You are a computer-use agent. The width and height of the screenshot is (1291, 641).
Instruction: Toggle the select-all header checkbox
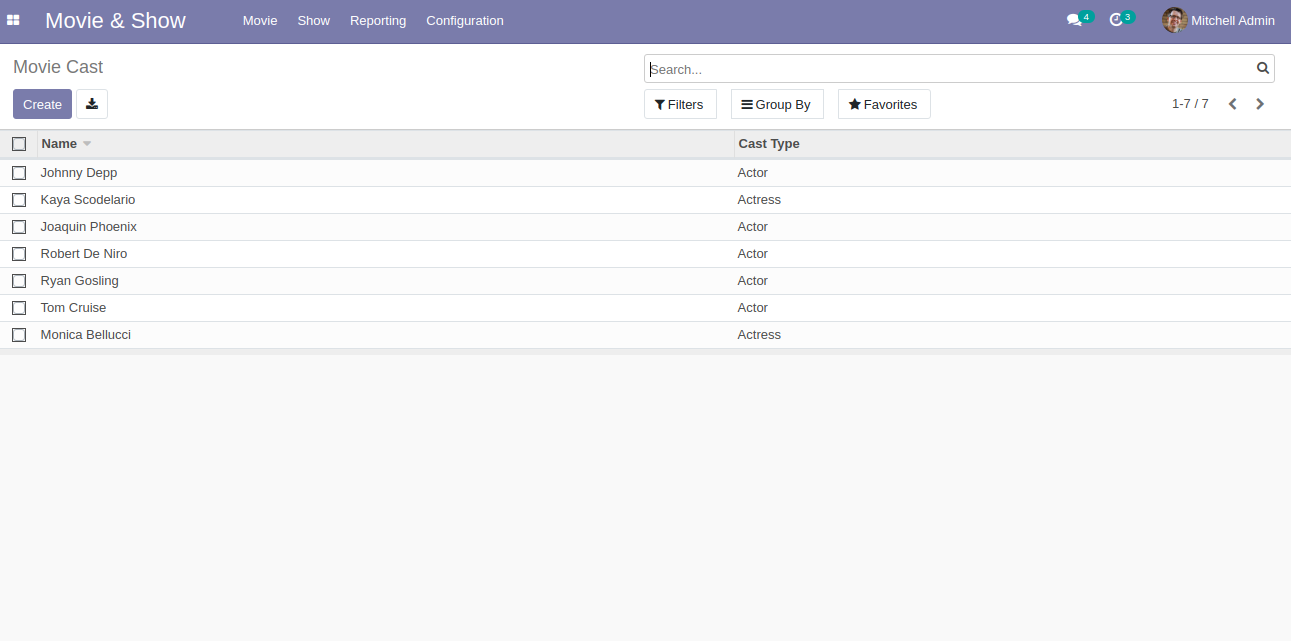[19, 144]
